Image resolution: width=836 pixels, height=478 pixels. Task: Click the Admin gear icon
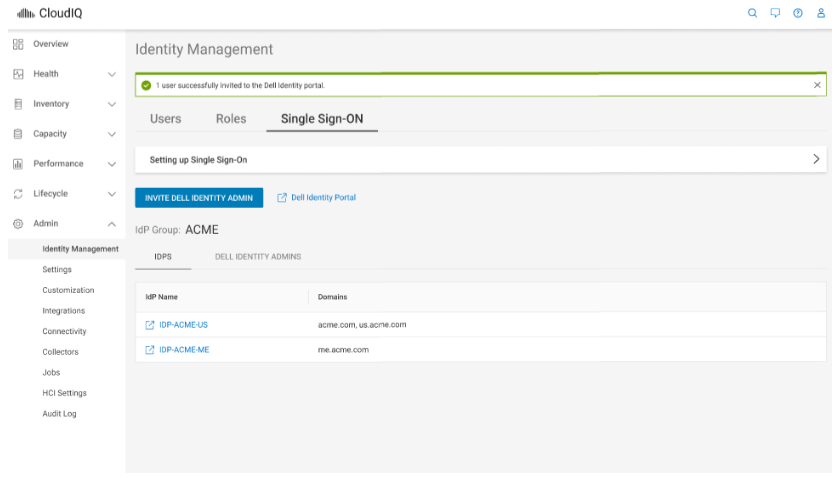click(18, 224)
